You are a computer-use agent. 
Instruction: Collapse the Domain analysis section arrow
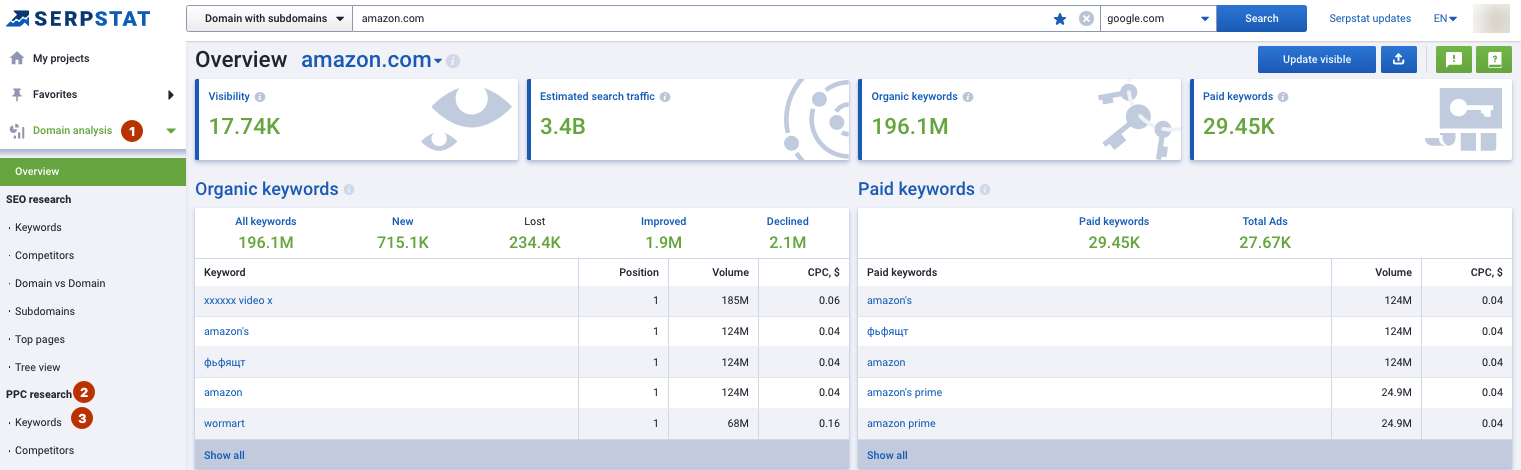click(x=171, y=131)
